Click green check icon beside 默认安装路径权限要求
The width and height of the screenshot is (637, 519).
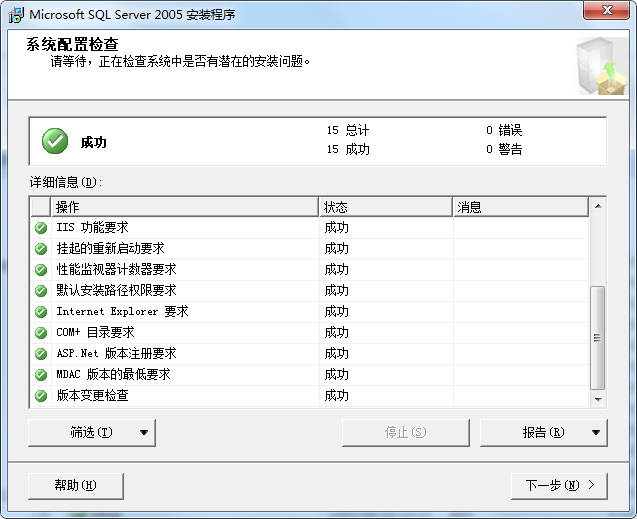pyautogui.click(x=41, y=291)
